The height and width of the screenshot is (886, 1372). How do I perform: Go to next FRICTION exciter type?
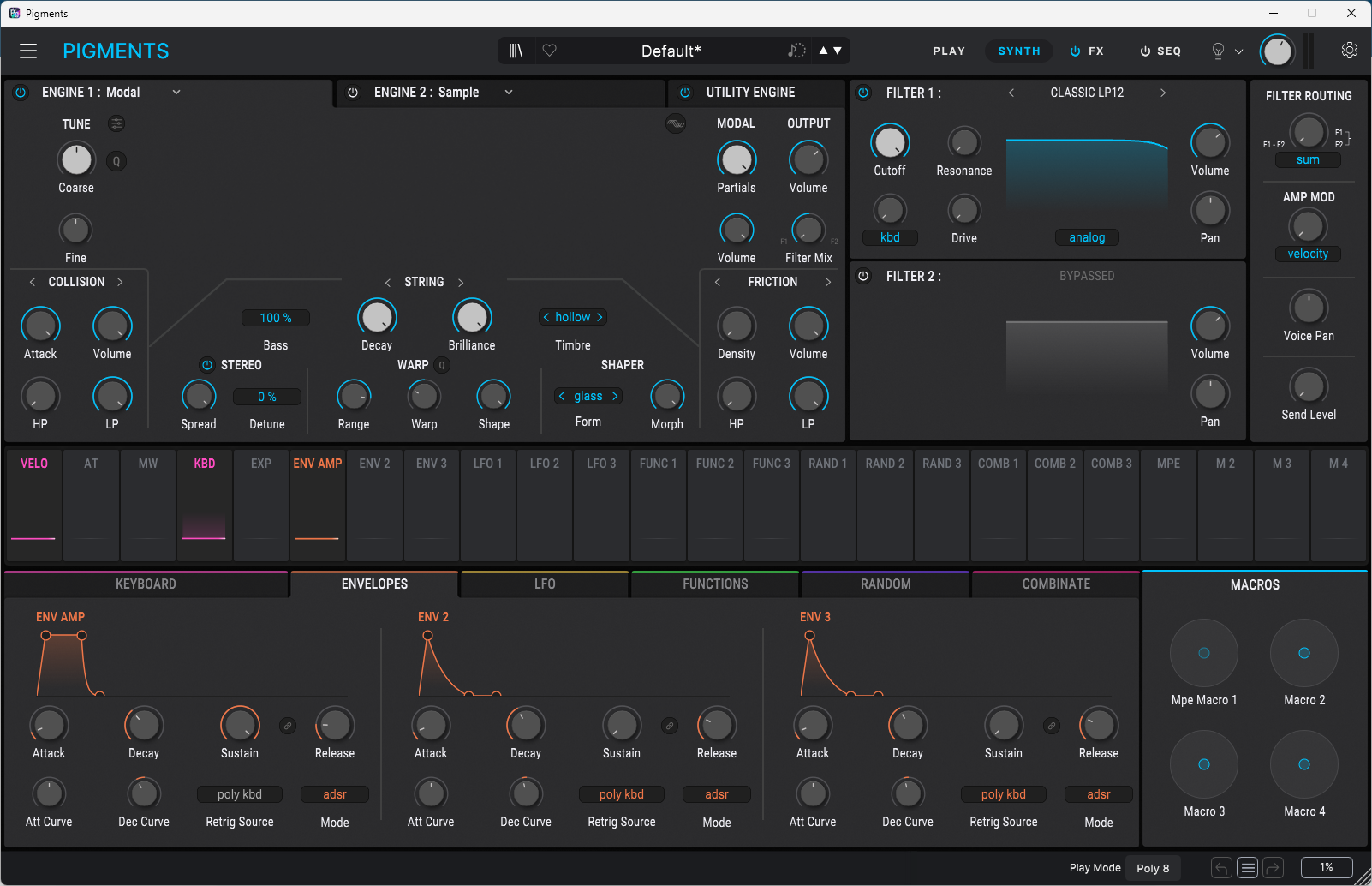coord(828,282)
